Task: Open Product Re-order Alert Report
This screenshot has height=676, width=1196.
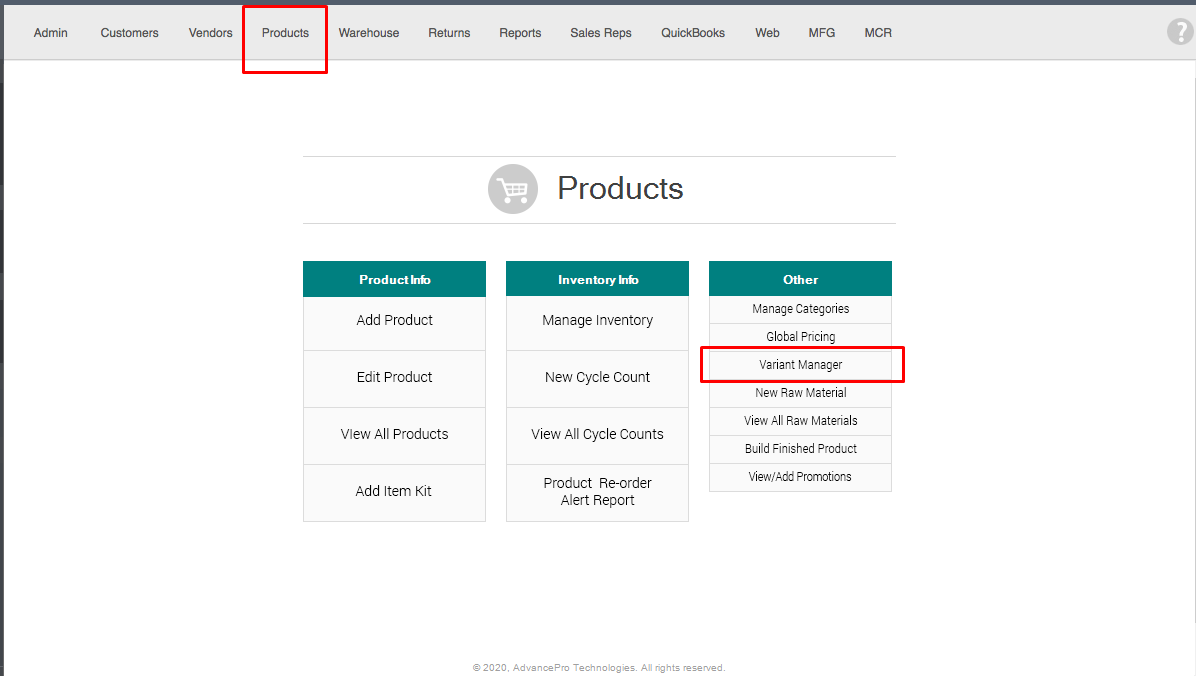Action: coord(597,492)
